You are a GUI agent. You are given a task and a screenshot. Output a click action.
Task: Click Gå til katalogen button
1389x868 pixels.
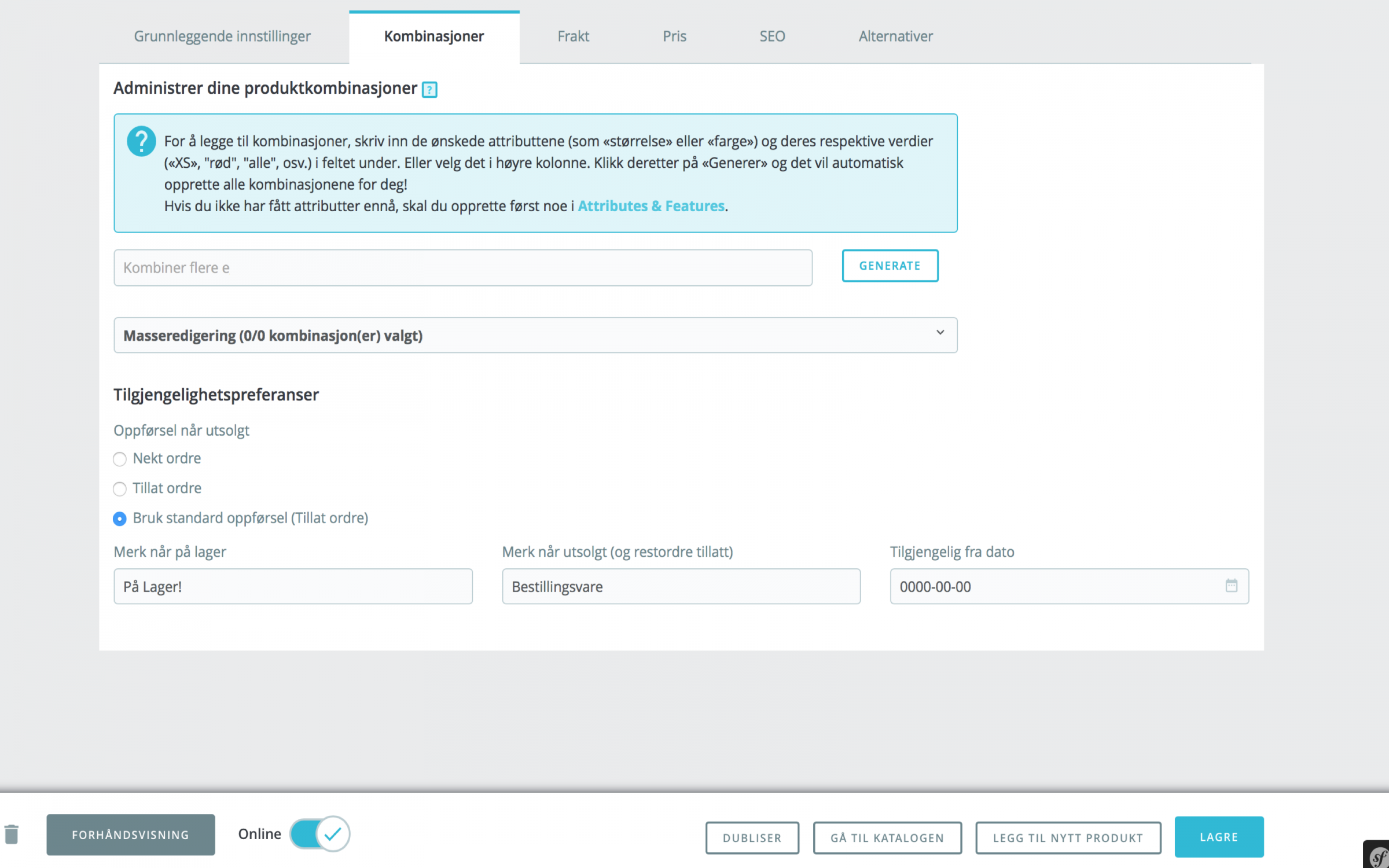point(887,837)
